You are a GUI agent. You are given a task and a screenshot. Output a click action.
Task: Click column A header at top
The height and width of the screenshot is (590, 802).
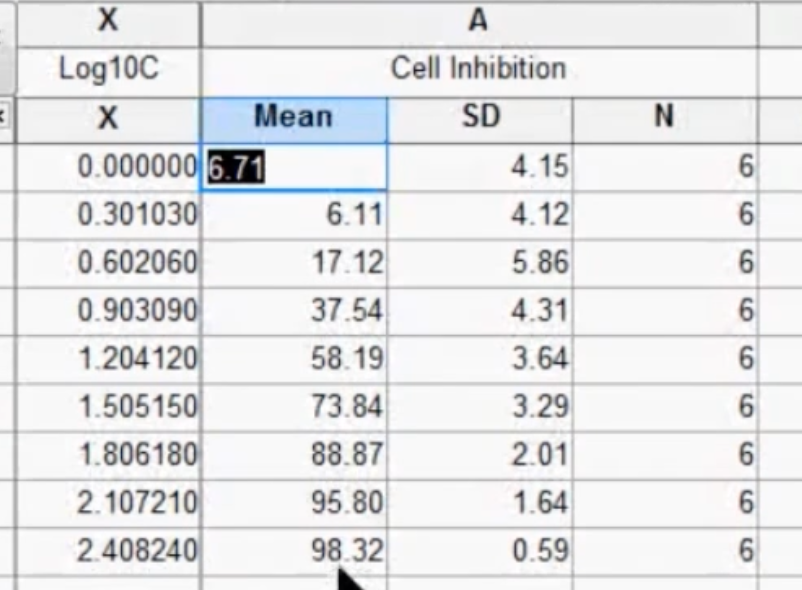478,20
